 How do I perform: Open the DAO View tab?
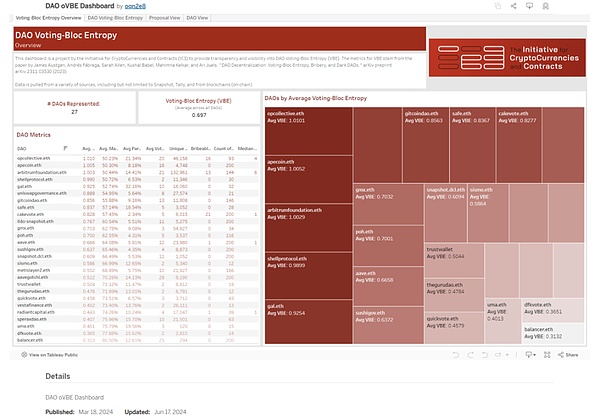(197, 18)
